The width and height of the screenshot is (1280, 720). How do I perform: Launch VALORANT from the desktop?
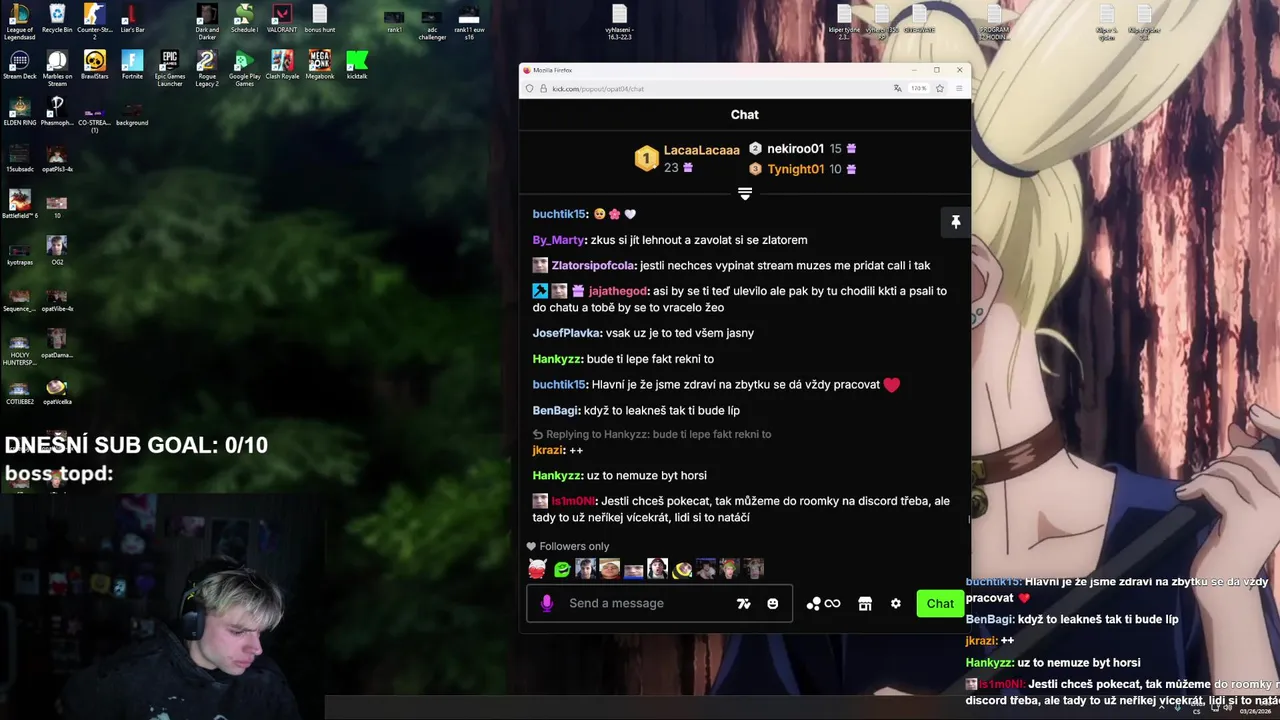[282, 19]
